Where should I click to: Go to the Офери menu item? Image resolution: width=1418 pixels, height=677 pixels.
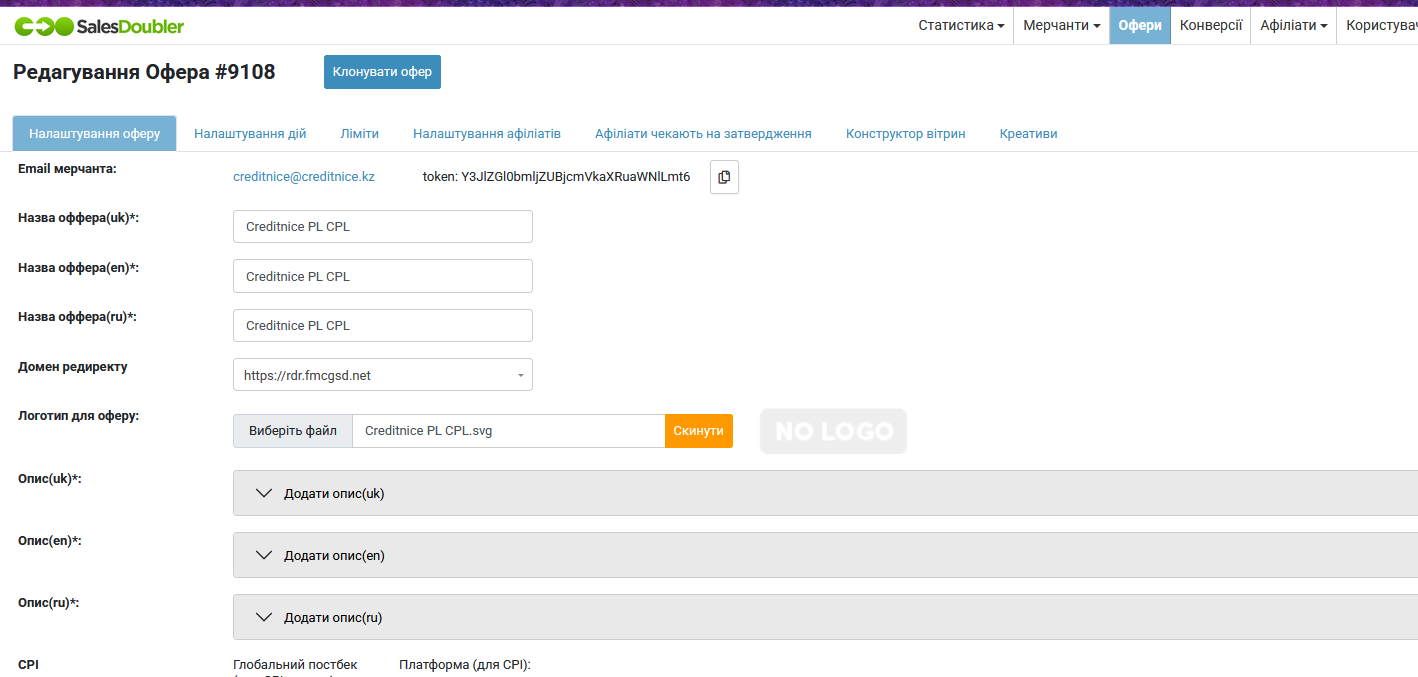pos(1140,25)
